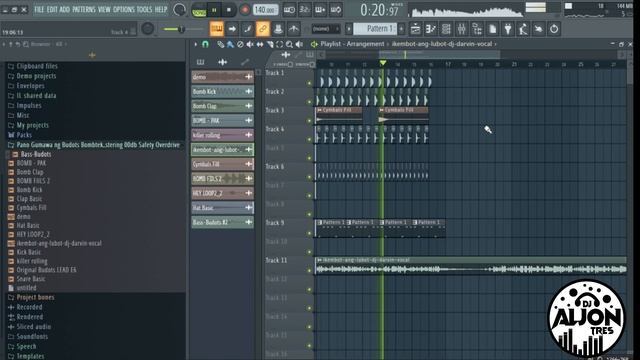The width and height of the screenshot is (640, 360).
Task: Mute Track 3 using its green dot
Action: coord(309,121)
